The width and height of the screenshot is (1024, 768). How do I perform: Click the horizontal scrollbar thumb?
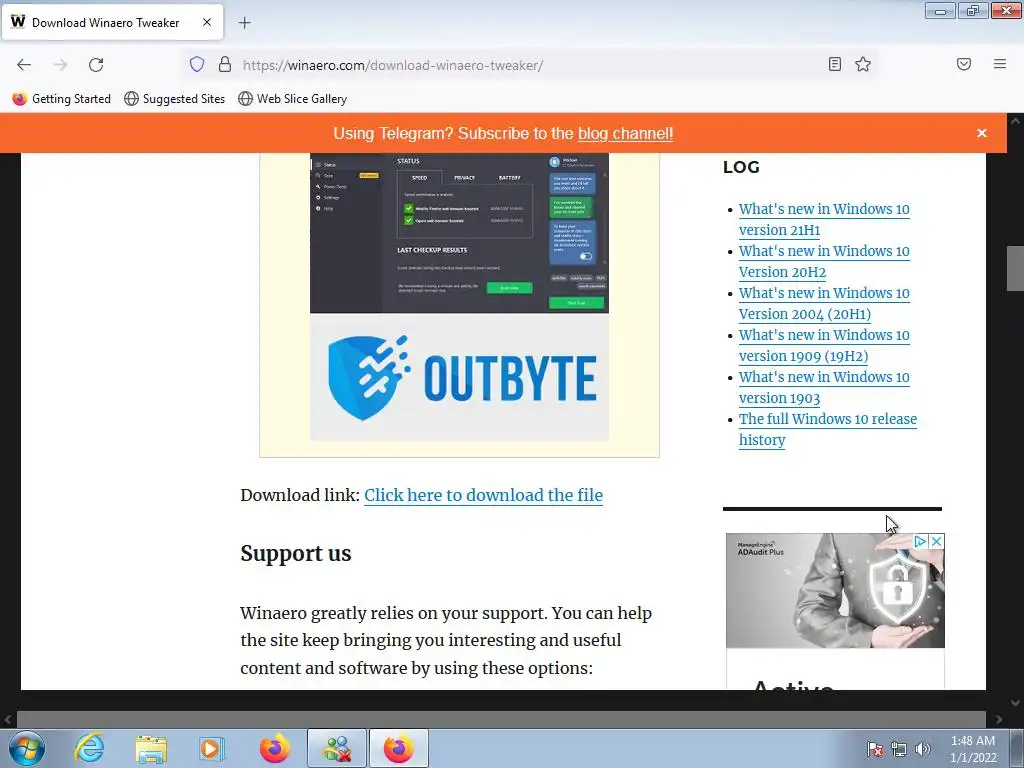[x=501, y=719]
